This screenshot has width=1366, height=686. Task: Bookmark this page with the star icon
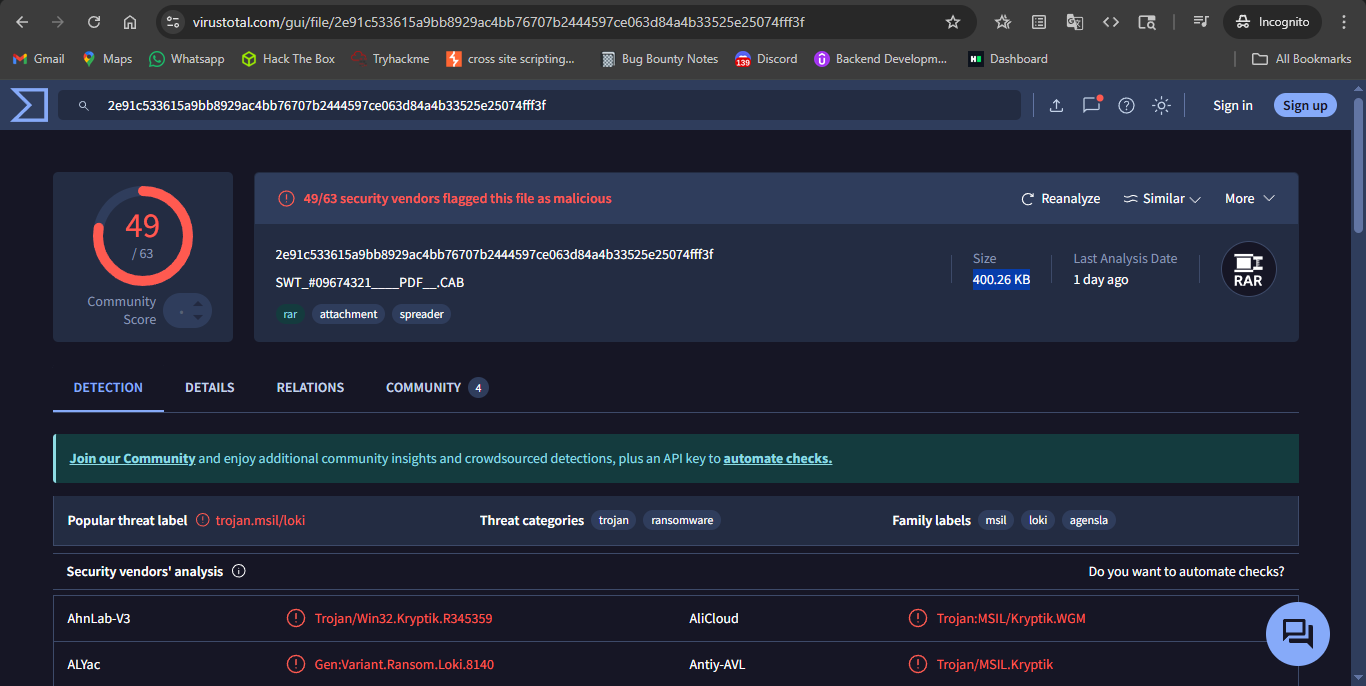(x=953, y=22)
